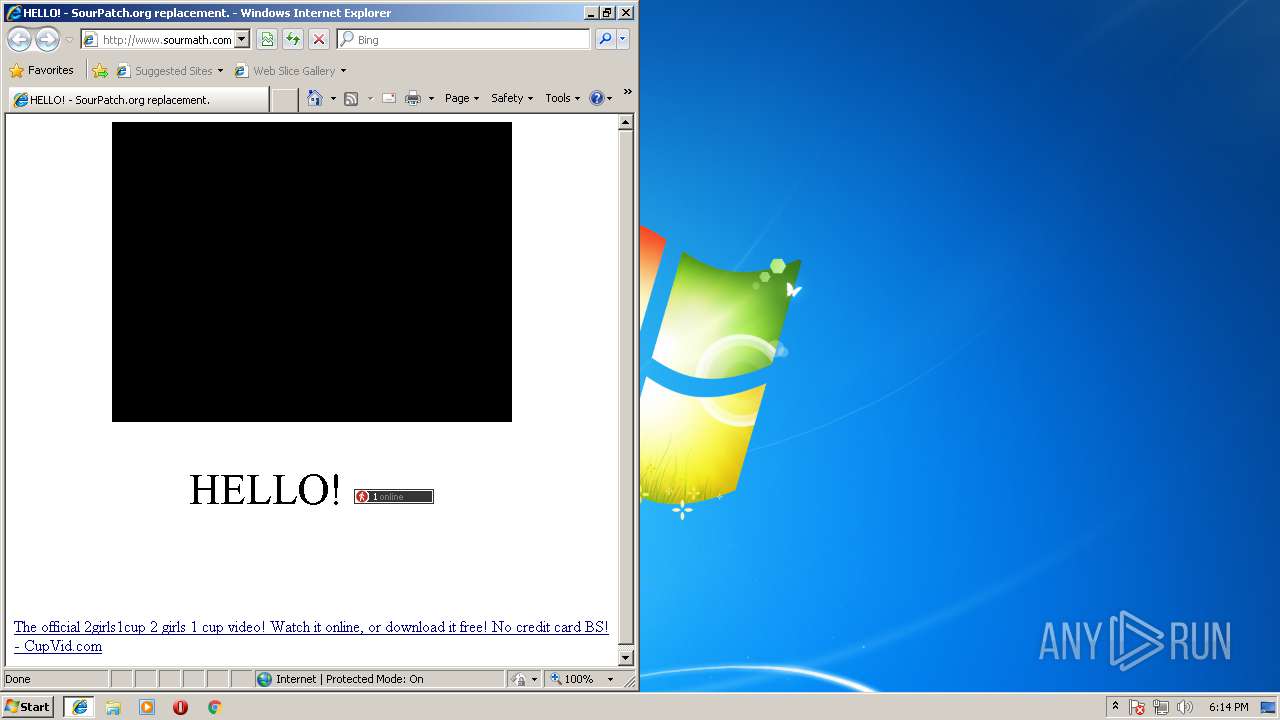
Task: Click the Network connection tray icon
Action: coord(1161,707)
